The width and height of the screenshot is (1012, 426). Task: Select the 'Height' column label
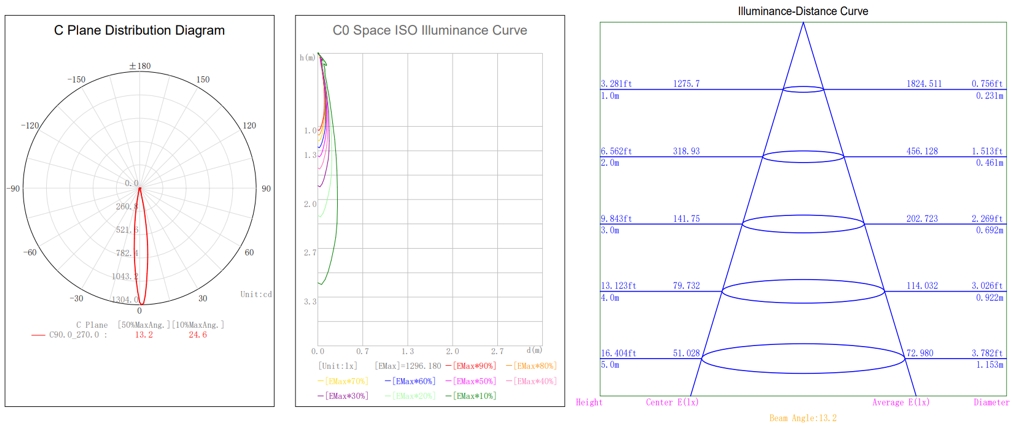pyautogui.click(x=589, y=403)
